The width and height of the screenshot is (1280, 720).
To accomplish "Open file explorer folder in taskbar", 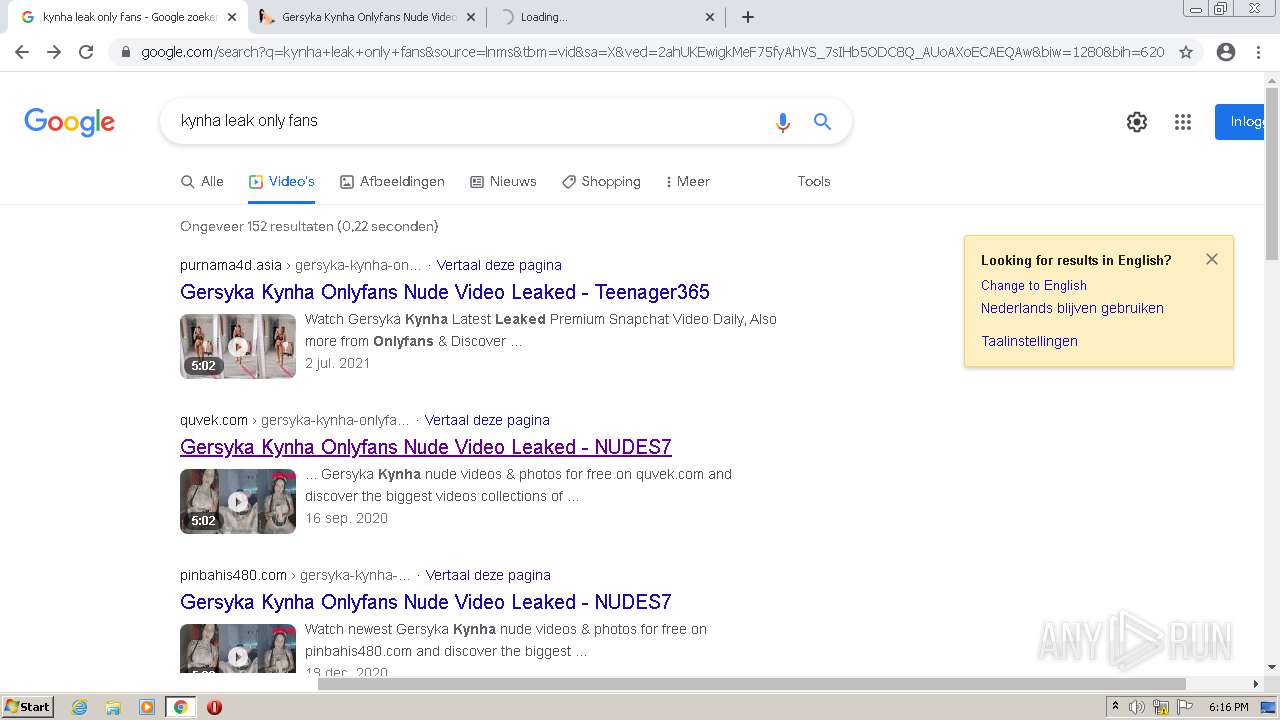I will (113, 707).
